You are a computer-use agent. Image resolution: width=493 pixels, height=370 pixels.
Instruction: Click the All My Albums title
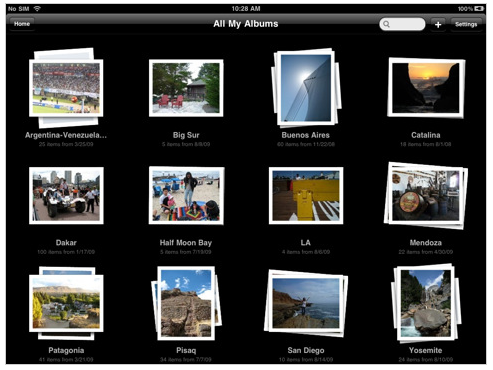[x=246, y=24]
